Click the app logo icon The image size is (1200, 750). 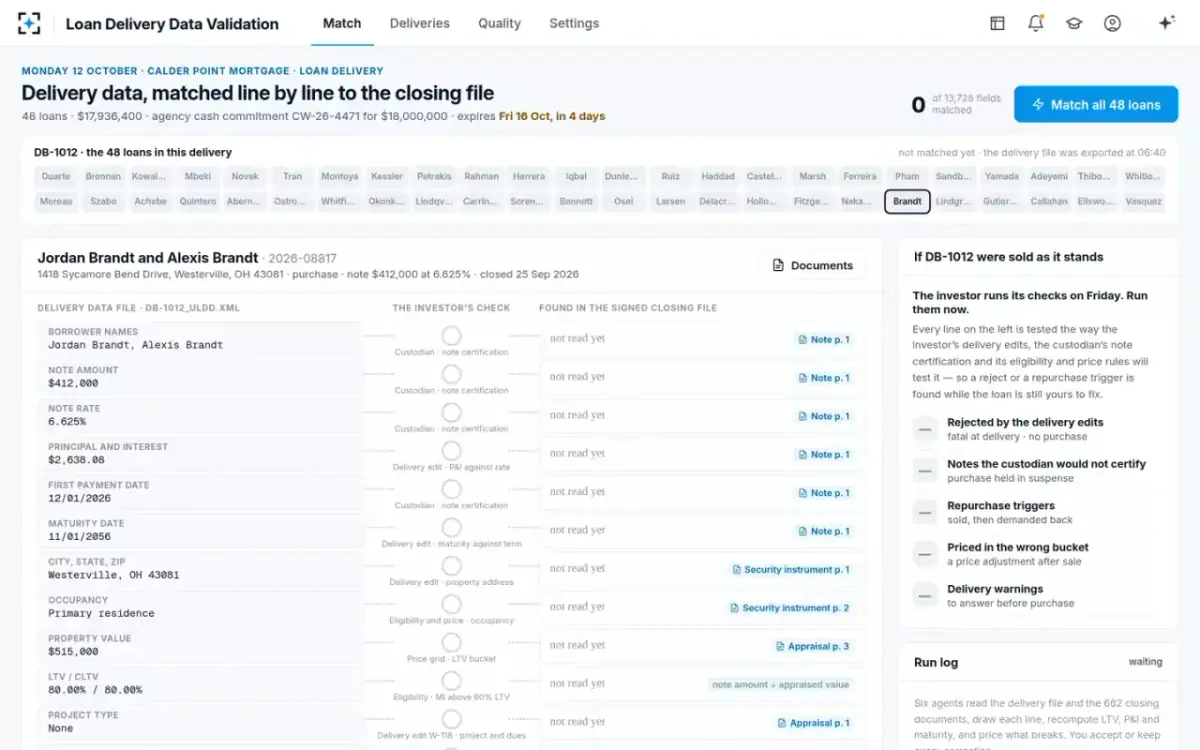(x=29, y=23)
